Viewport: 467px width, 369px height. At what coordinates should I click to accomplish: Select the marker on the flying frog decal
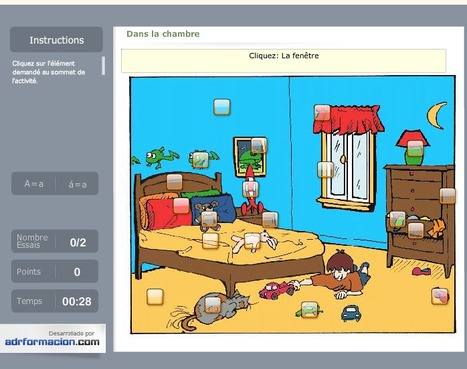[200, 159]
